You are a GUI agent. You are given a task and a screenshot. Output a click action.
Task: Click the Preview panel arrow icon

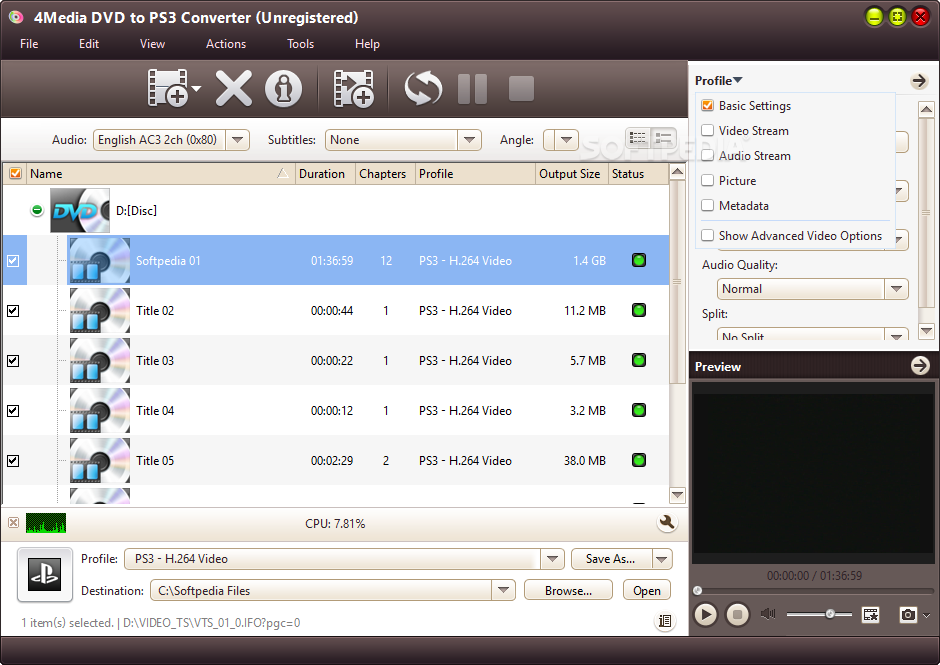(920, 365)
